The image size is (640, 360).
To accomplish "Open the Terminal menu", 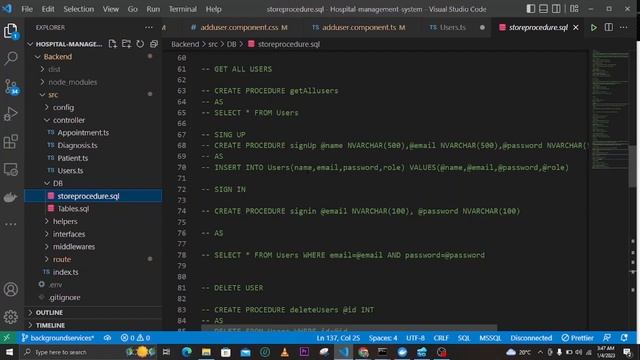I will (x=182, y=9).
